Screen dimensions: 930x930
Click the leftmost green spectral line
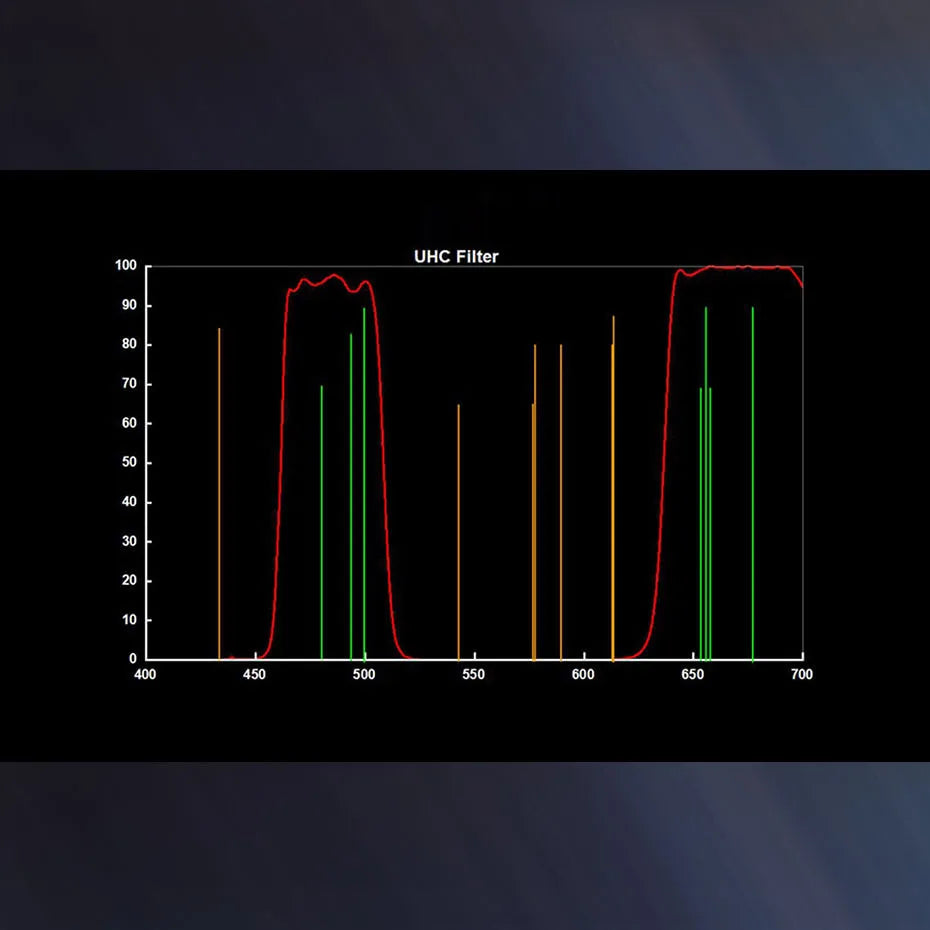321,520
